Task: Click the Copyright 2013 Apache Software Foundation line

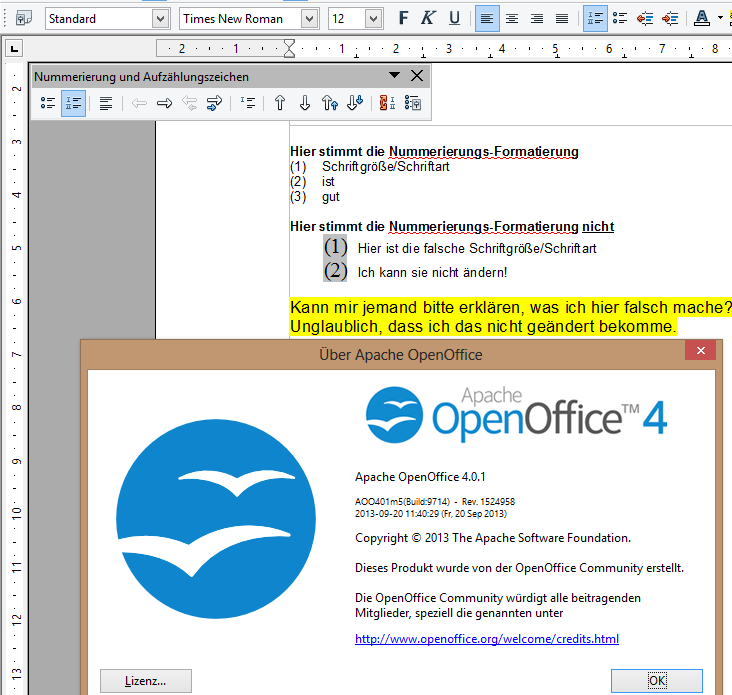Action: (493, 538)
